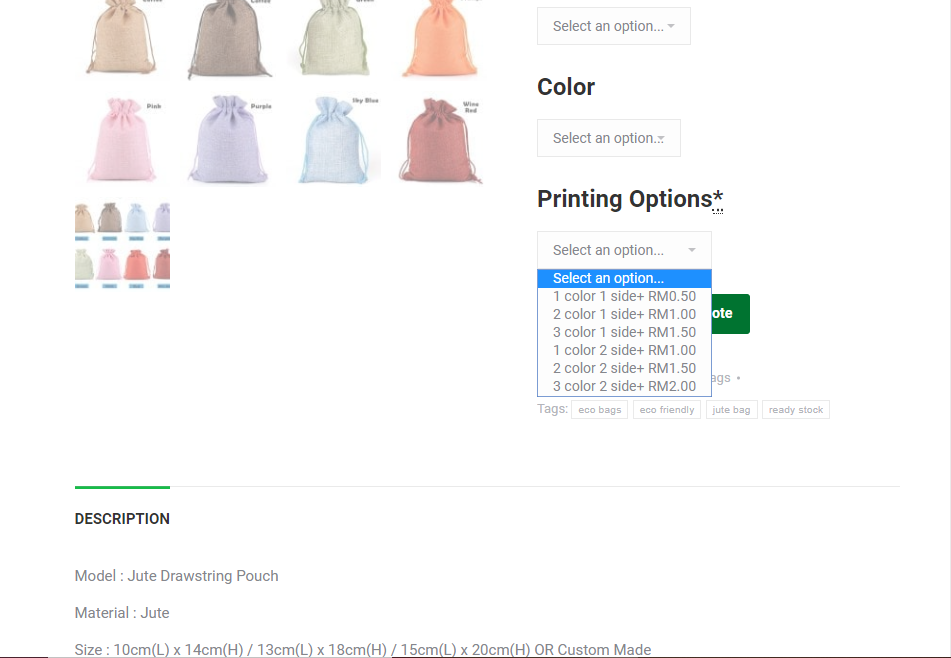Choose '1 color 1 side+ RM0.50' option
This screenshot has width=951, height=658.
click(x=624, y=296)
